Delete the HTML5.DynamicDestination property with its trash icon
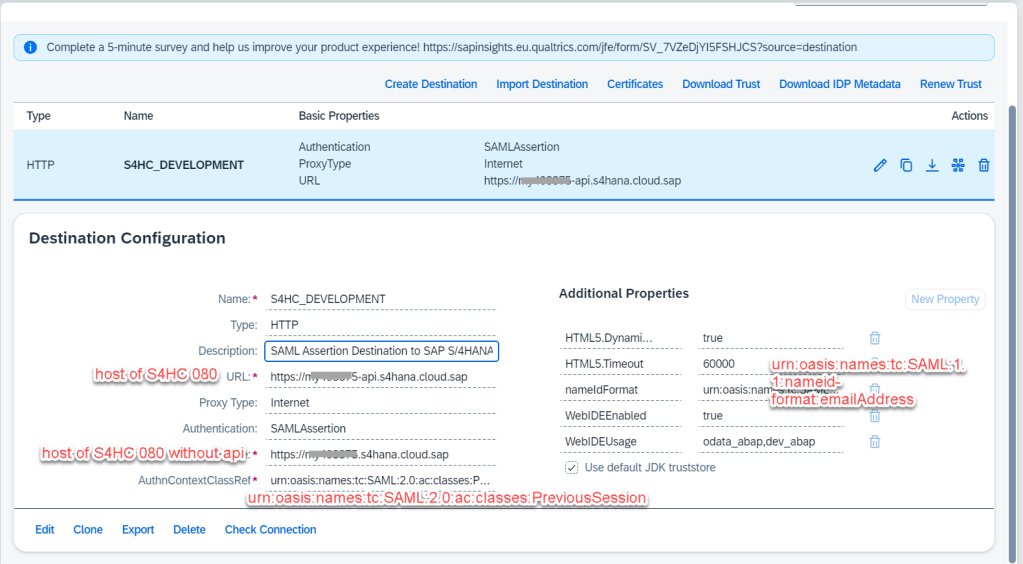This screenshot has height=564, width=1023. [x=875, y=338]
